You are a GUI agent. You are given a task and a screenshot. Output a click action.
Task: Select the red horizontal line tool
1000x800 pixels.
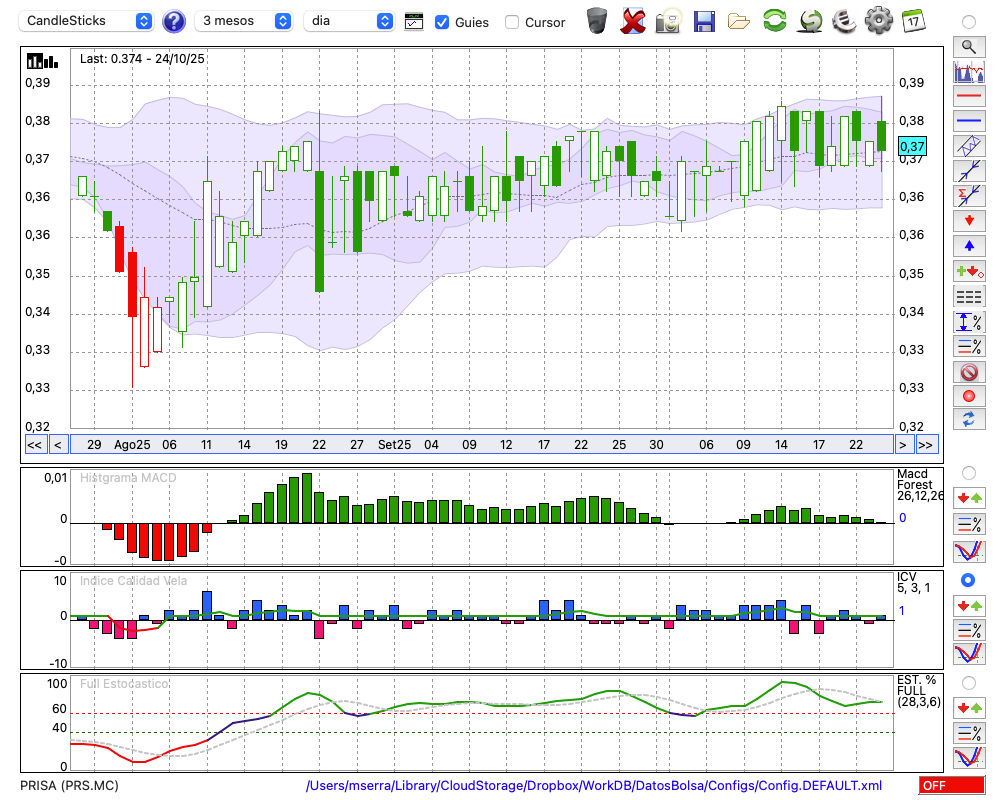(969, 96)
